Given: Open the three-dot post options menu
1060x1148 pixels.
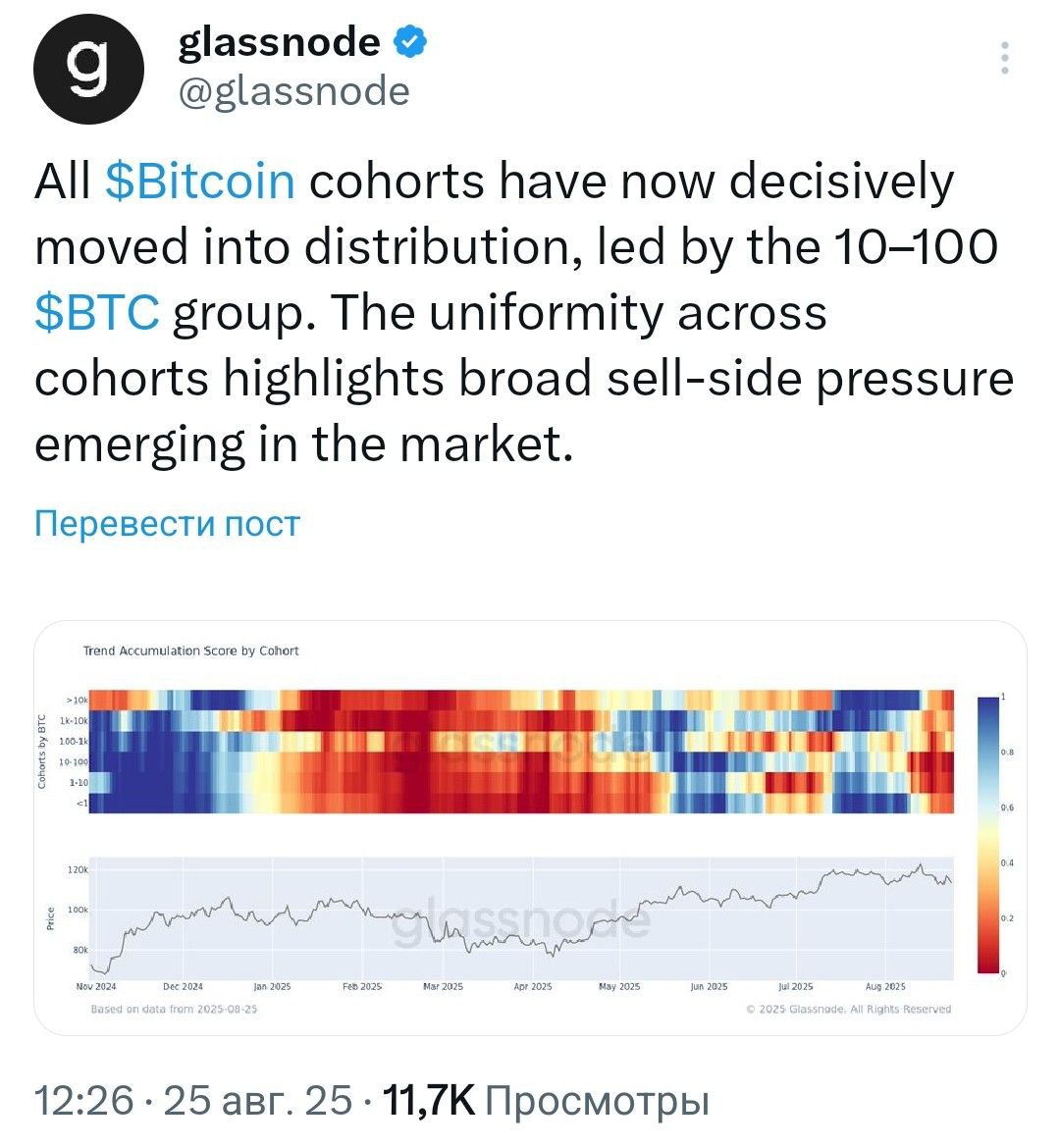Looking at the screenshot, I should (1004, 57).
